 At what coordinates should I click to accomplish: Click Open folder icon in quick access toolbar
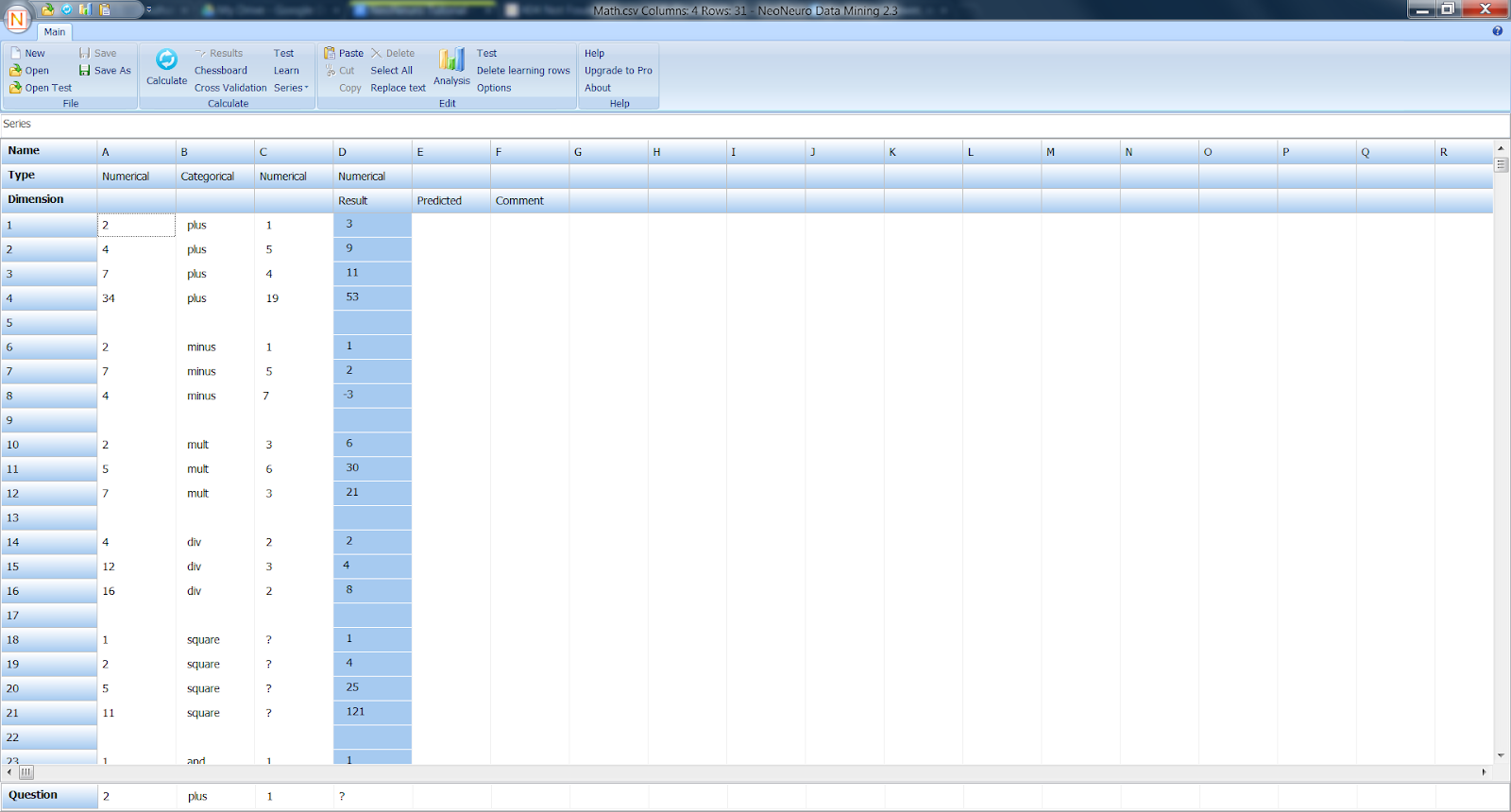pos(48,9)
